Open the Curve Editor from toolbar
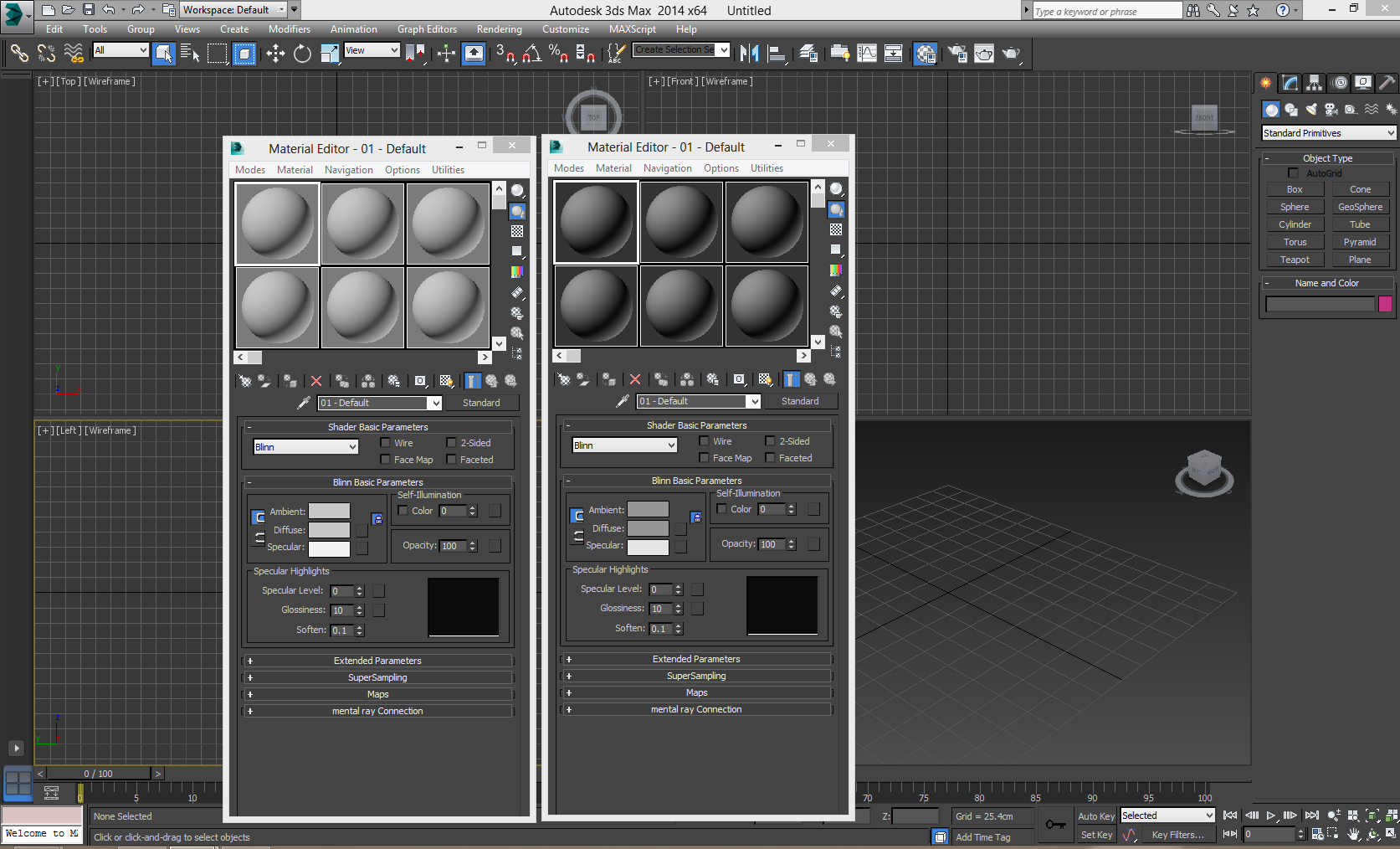Viewport: 1400px width, 849px height. pyautogui.click(x=867, y=54)
